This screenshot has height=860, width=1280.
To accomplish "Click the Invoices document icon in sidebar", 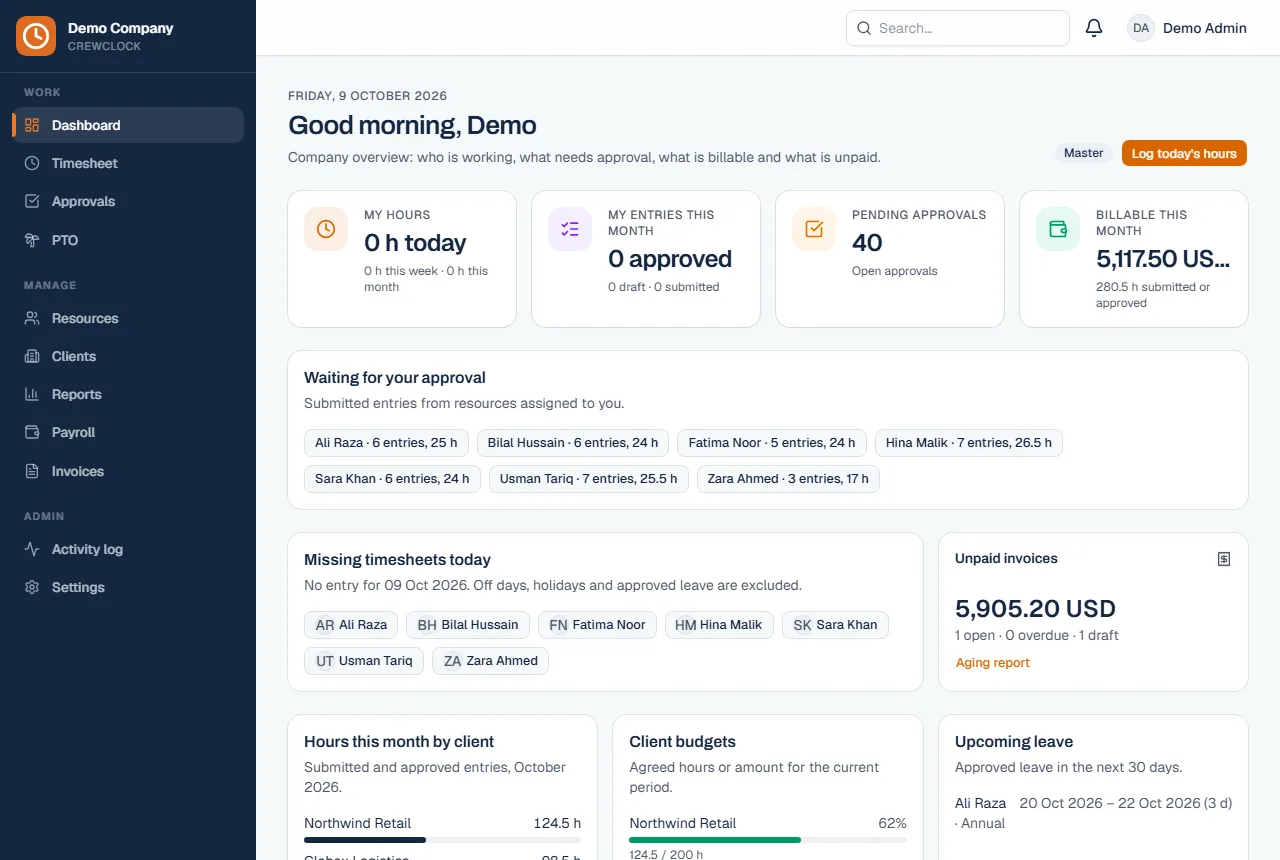I will click(32, 471).
